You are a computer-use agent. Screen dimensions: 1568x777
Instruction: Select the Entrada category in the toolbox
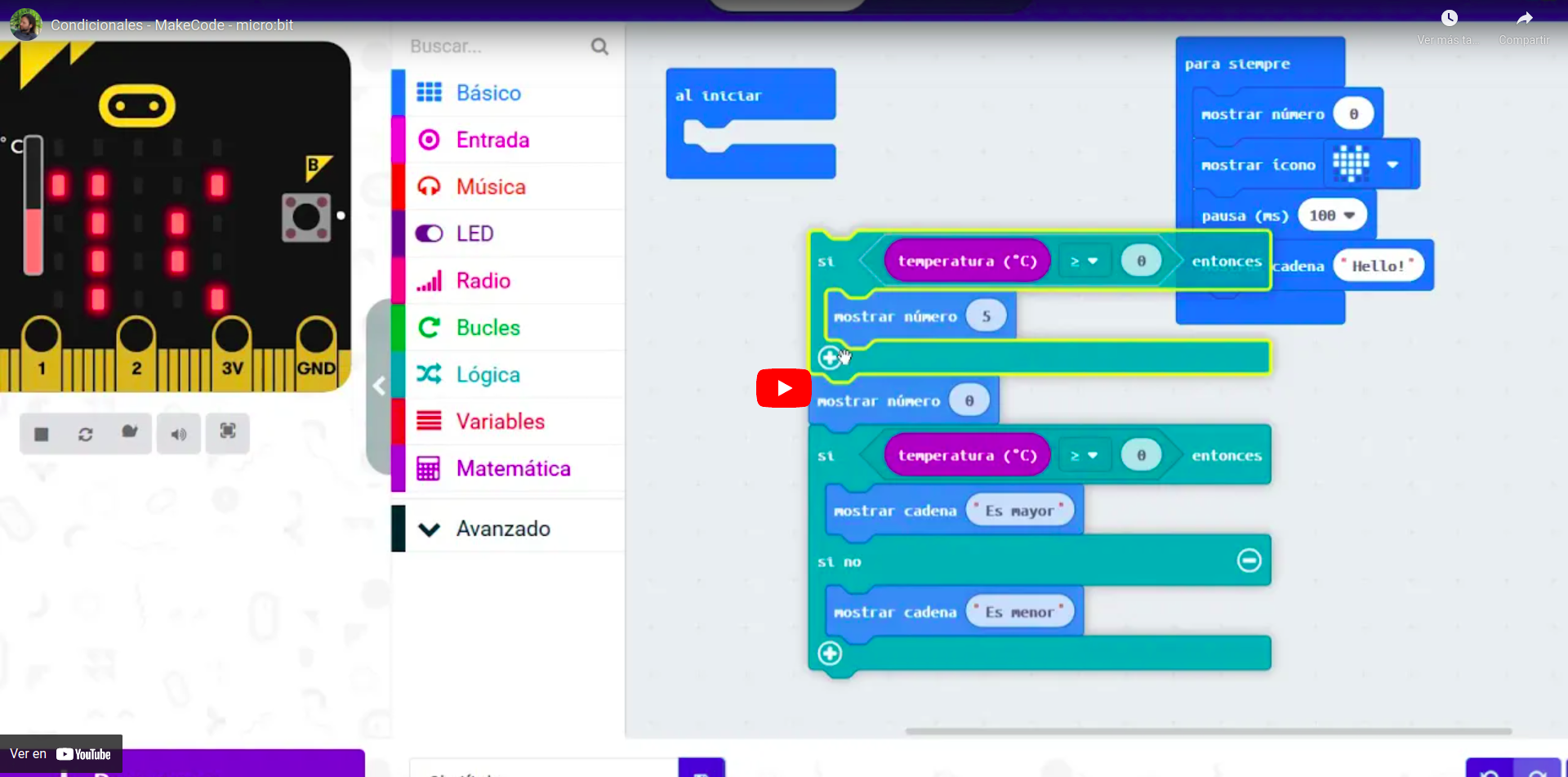pos(492,140)
